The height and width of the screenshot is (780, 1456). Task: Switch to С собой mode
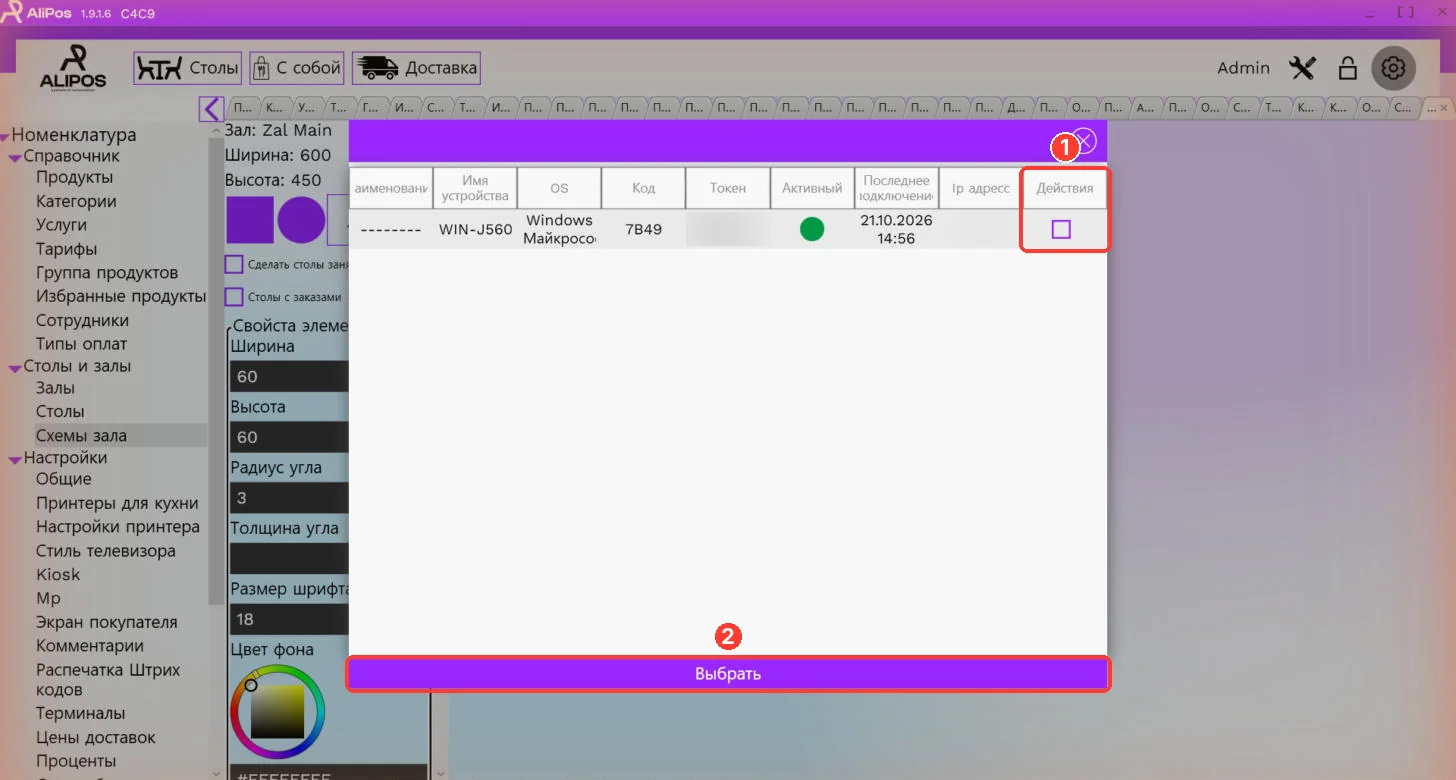click(x=297, y=68)
